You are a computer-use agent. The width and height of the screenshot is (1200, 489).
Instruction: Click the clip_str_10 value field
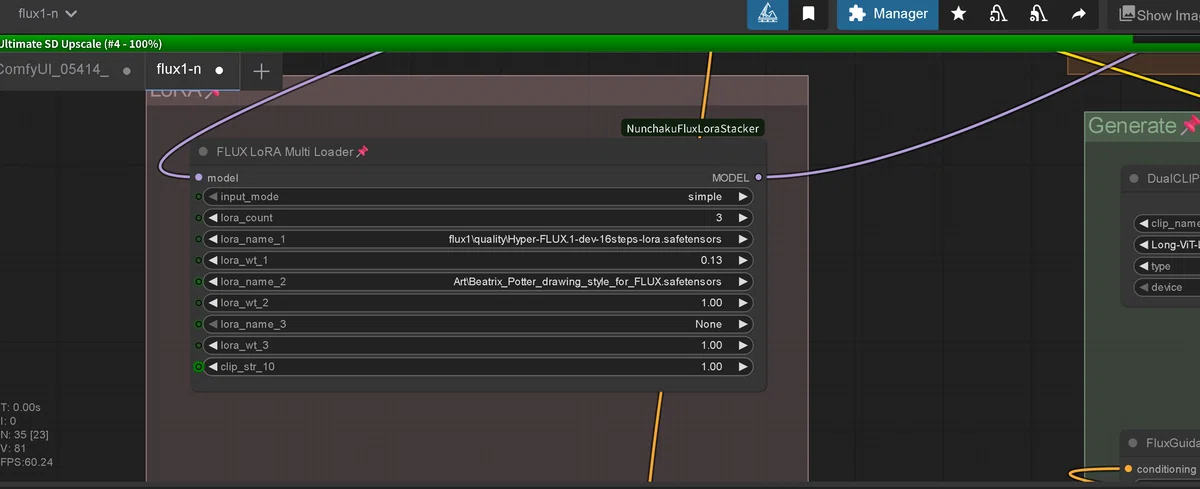click(478, 367)
